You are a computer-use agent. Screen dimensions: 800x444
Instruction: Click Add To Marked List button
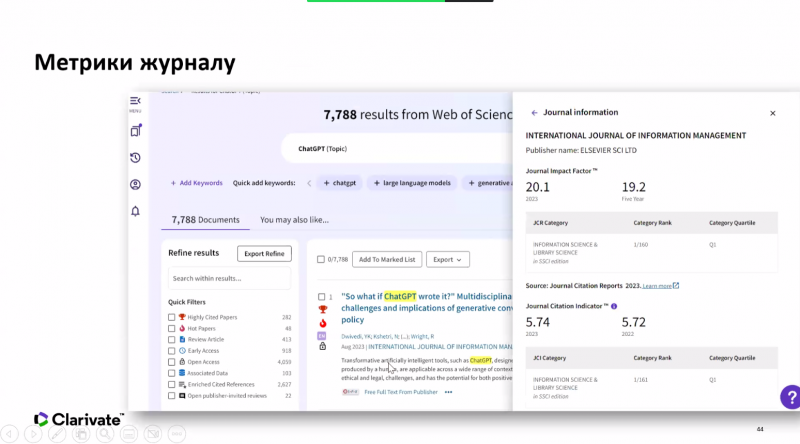point(387,259)
